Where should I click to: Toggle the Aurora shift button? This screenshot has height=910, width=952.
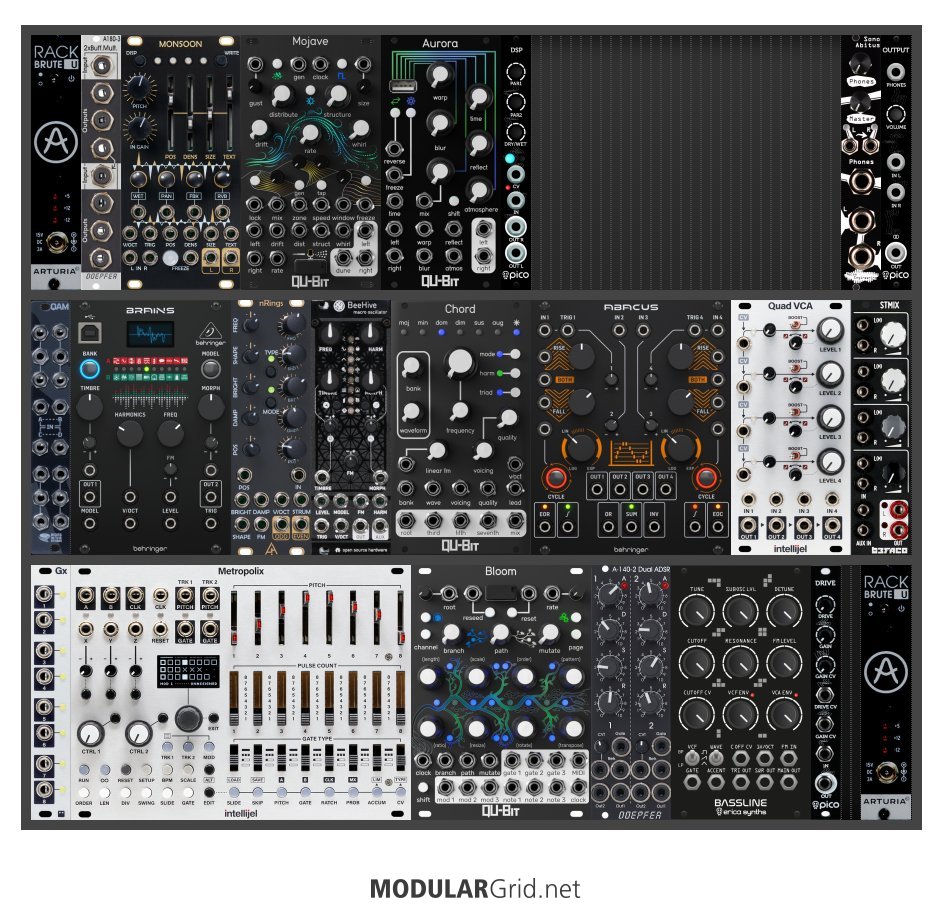pyautogui.click(x=454, y=201)
